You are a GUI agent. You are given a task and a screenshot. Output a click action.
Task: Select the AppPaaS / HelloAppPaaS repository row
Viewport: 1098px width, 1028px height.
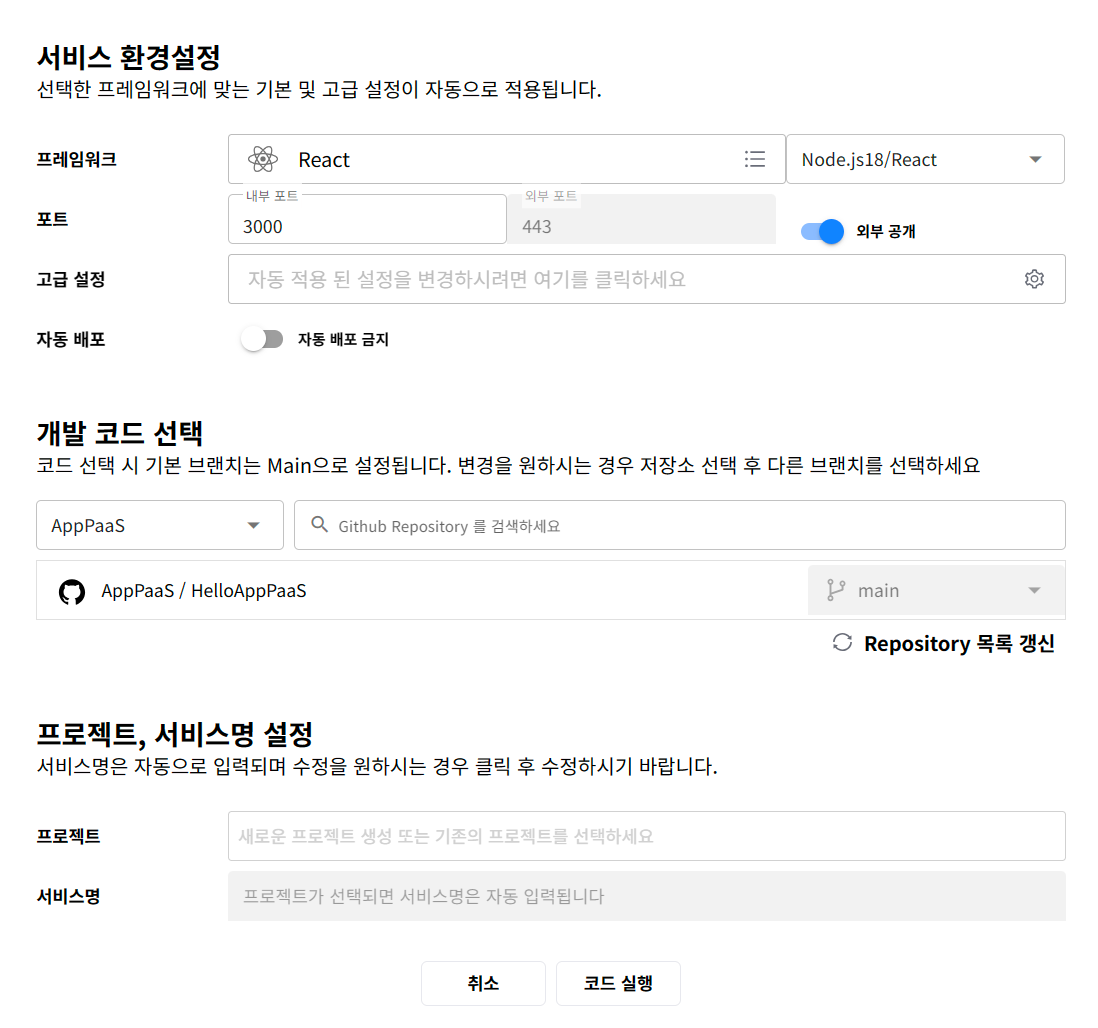(x=400, y=591)
